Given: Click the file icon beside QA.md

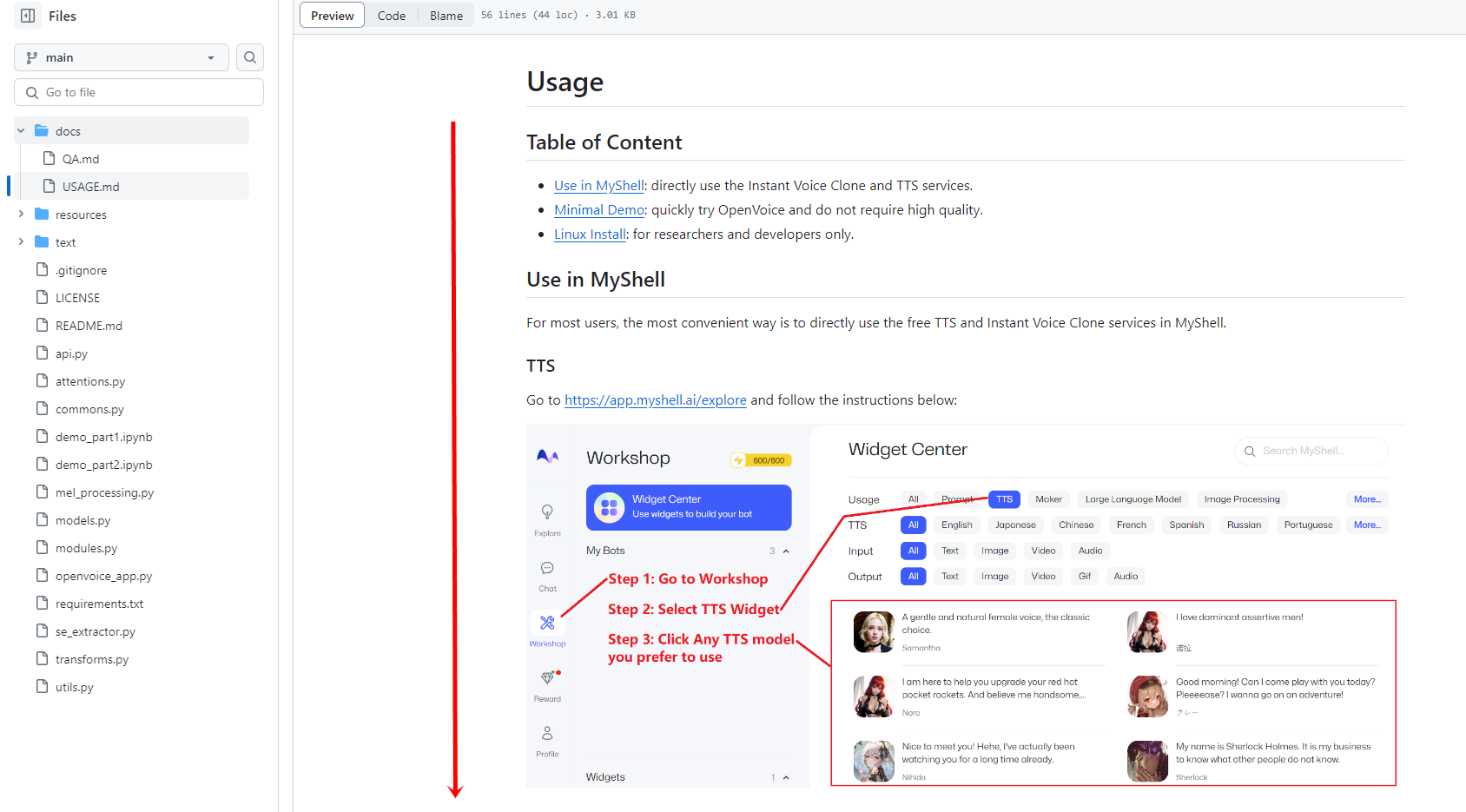Looking at the screenshot, I should pos(50,158).
